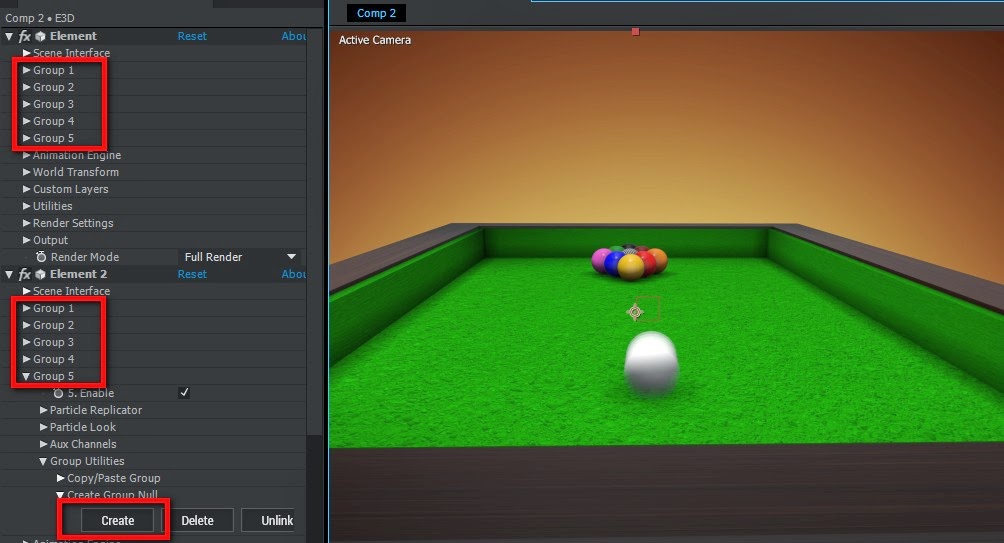
Task: Click the white cue ball in viewer
Action: coord(651,362)
